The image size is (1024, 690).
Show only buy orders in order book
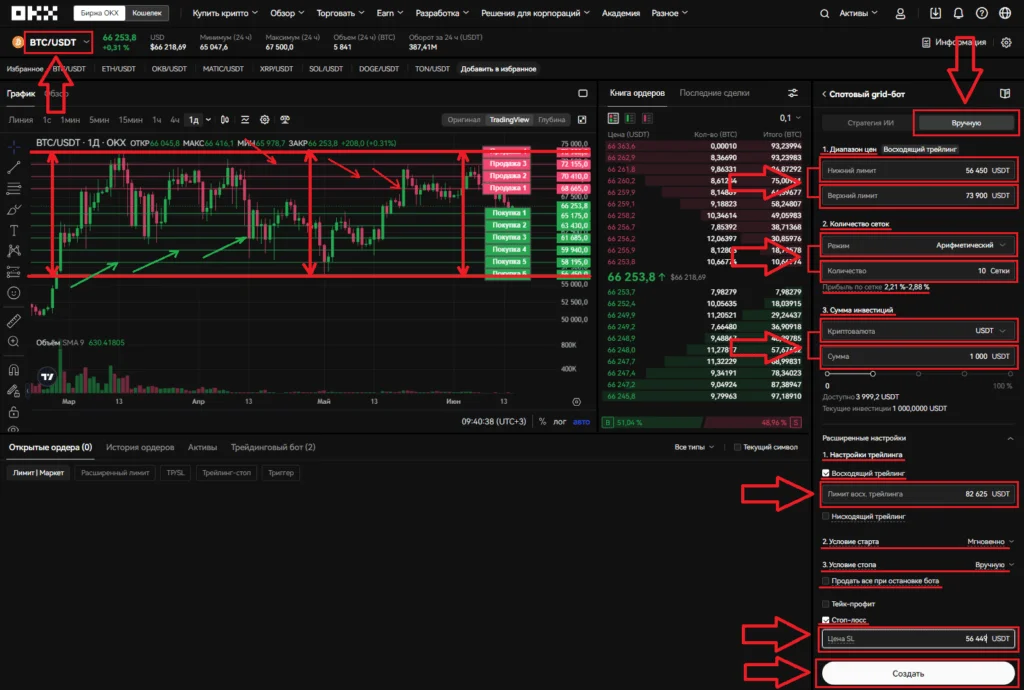630,118
